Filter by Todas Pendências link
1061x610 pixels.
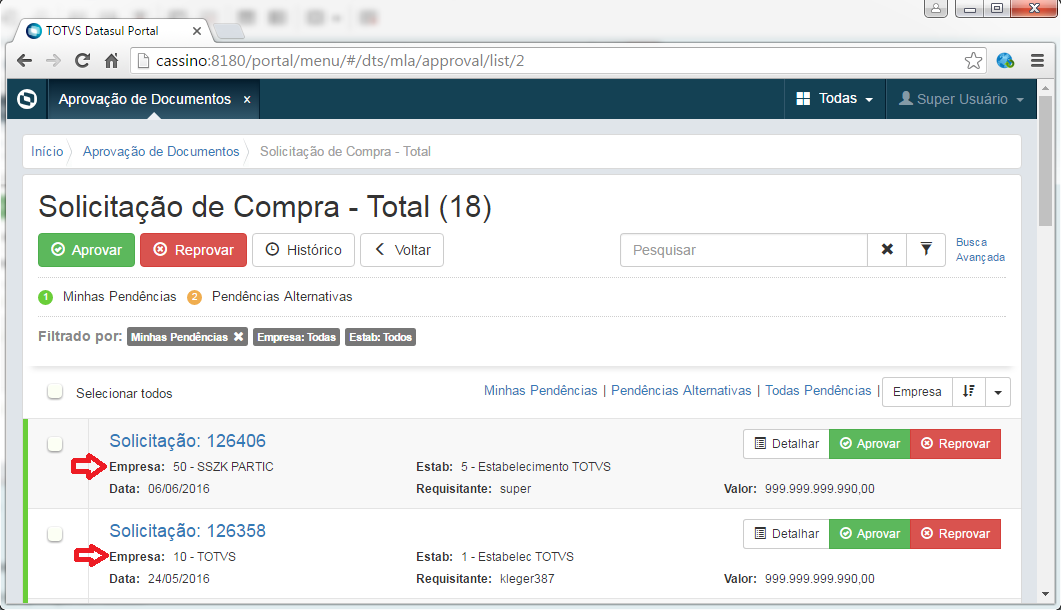pos(818,391)
